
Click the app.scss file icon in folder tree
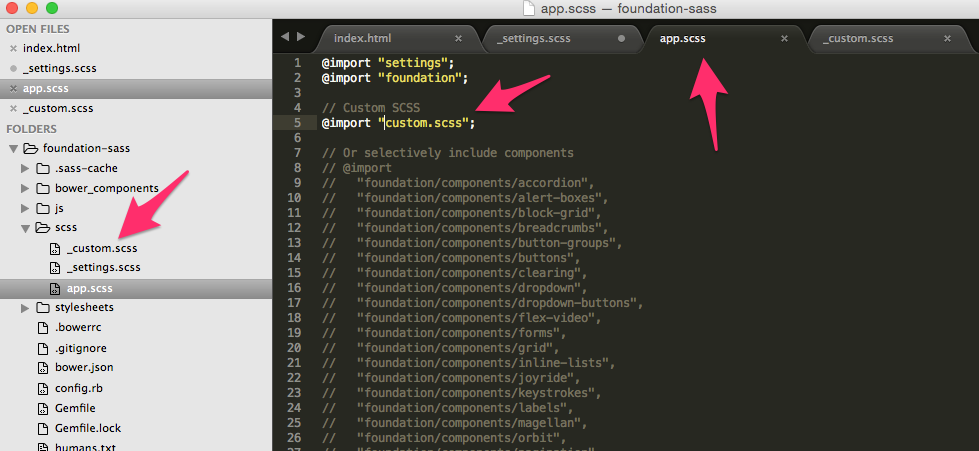[55, 289]
